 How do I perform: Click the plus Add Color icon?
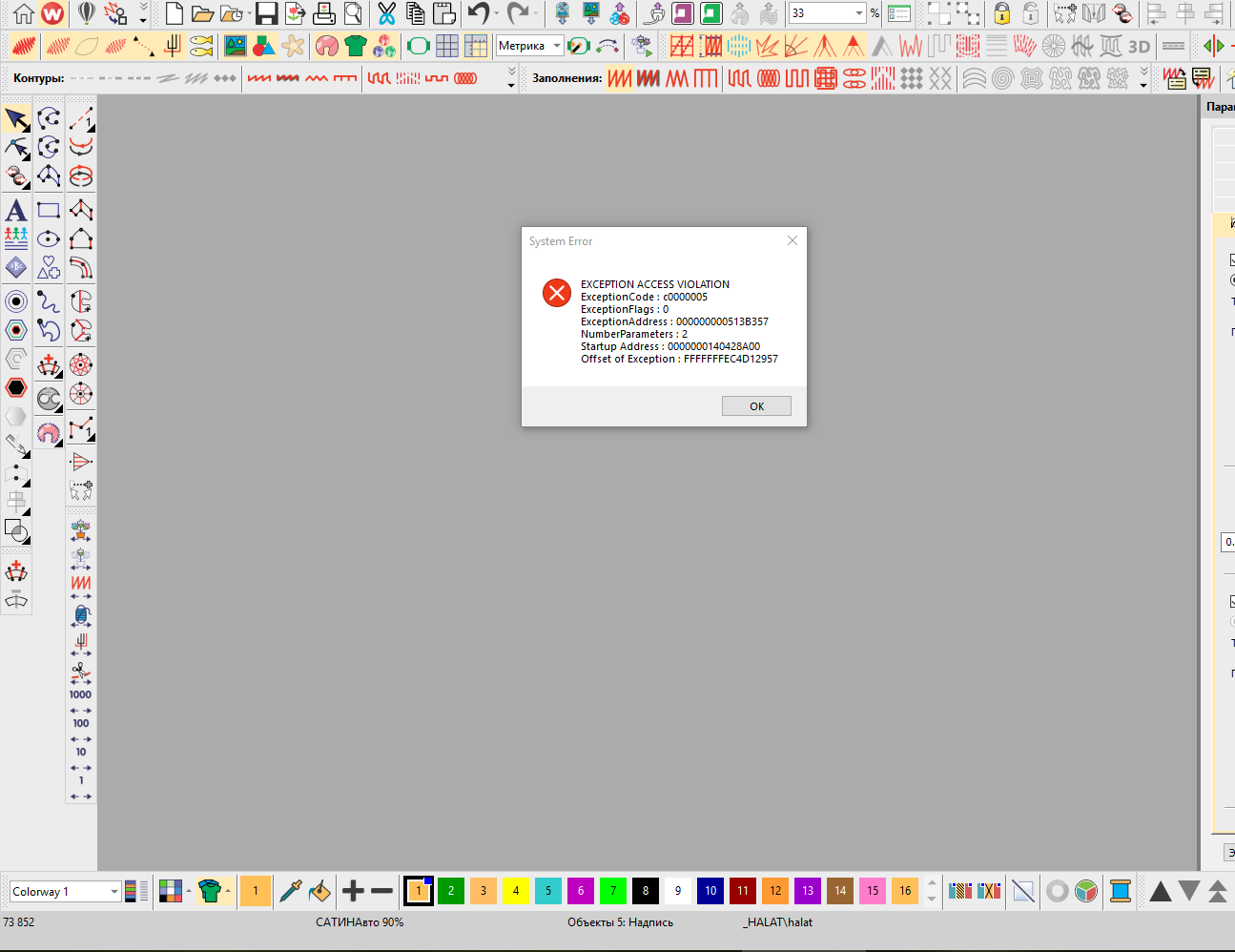(x=353, y=891)
